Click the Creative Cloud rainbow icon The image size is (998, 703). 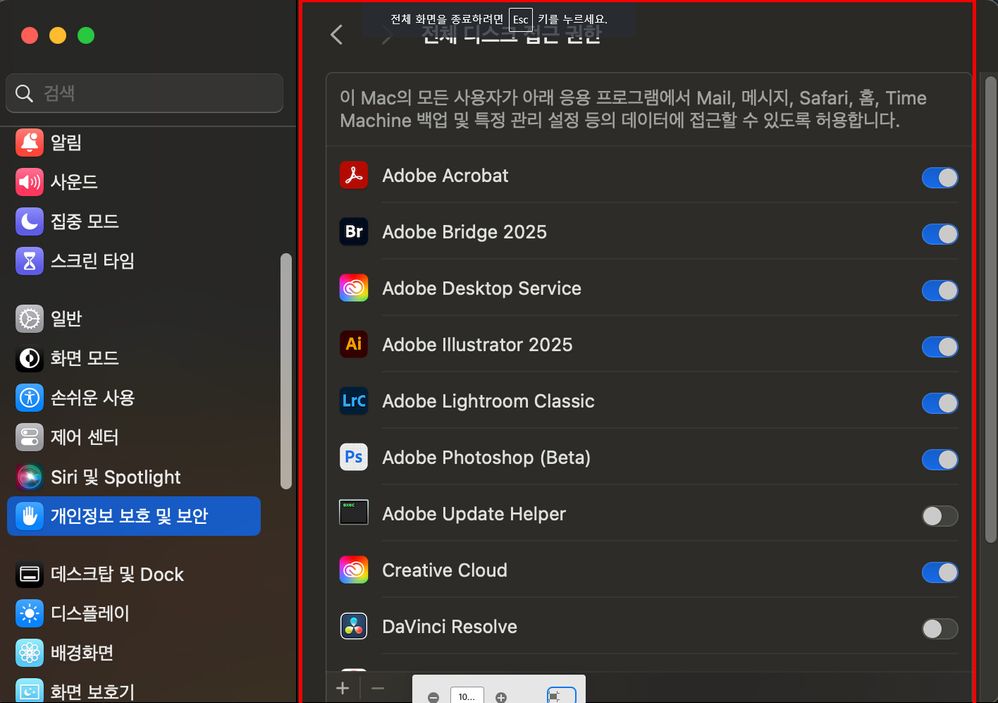click(x=353, y=570)
